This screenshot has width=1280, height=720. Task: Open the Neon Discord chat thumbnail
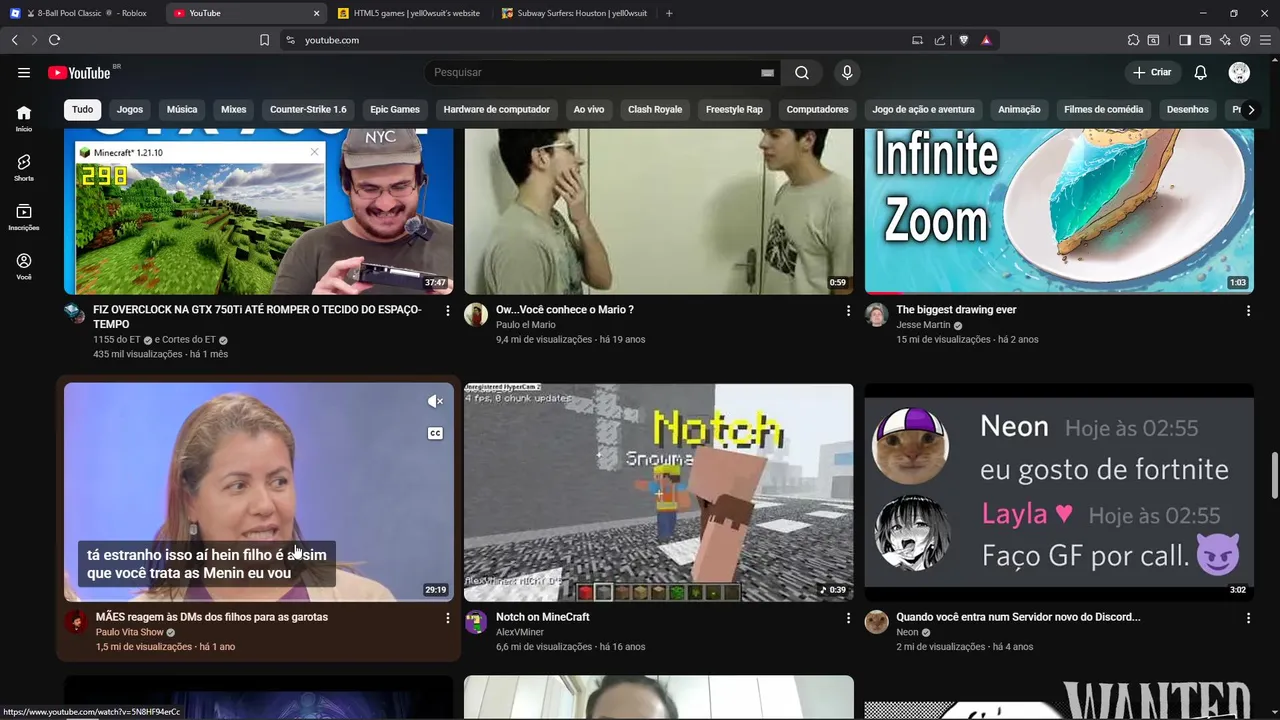point(1059,491)
